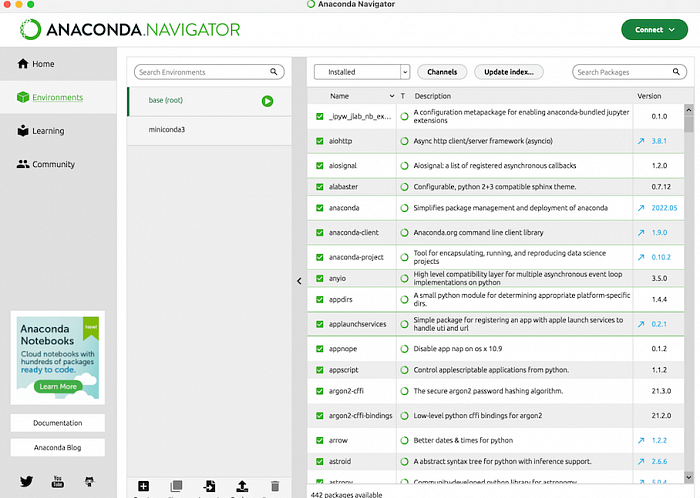Click the type circle icon for appscript

click(x=404, y=370)
